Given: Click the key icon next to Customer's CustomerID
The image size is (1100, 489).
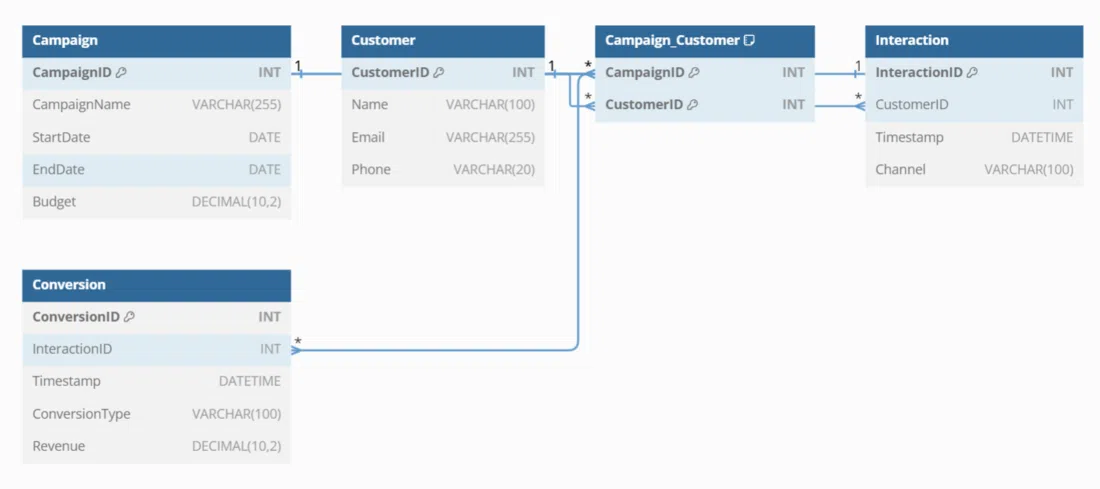Looking at the screenshot, I should click(x=439, y=73).
